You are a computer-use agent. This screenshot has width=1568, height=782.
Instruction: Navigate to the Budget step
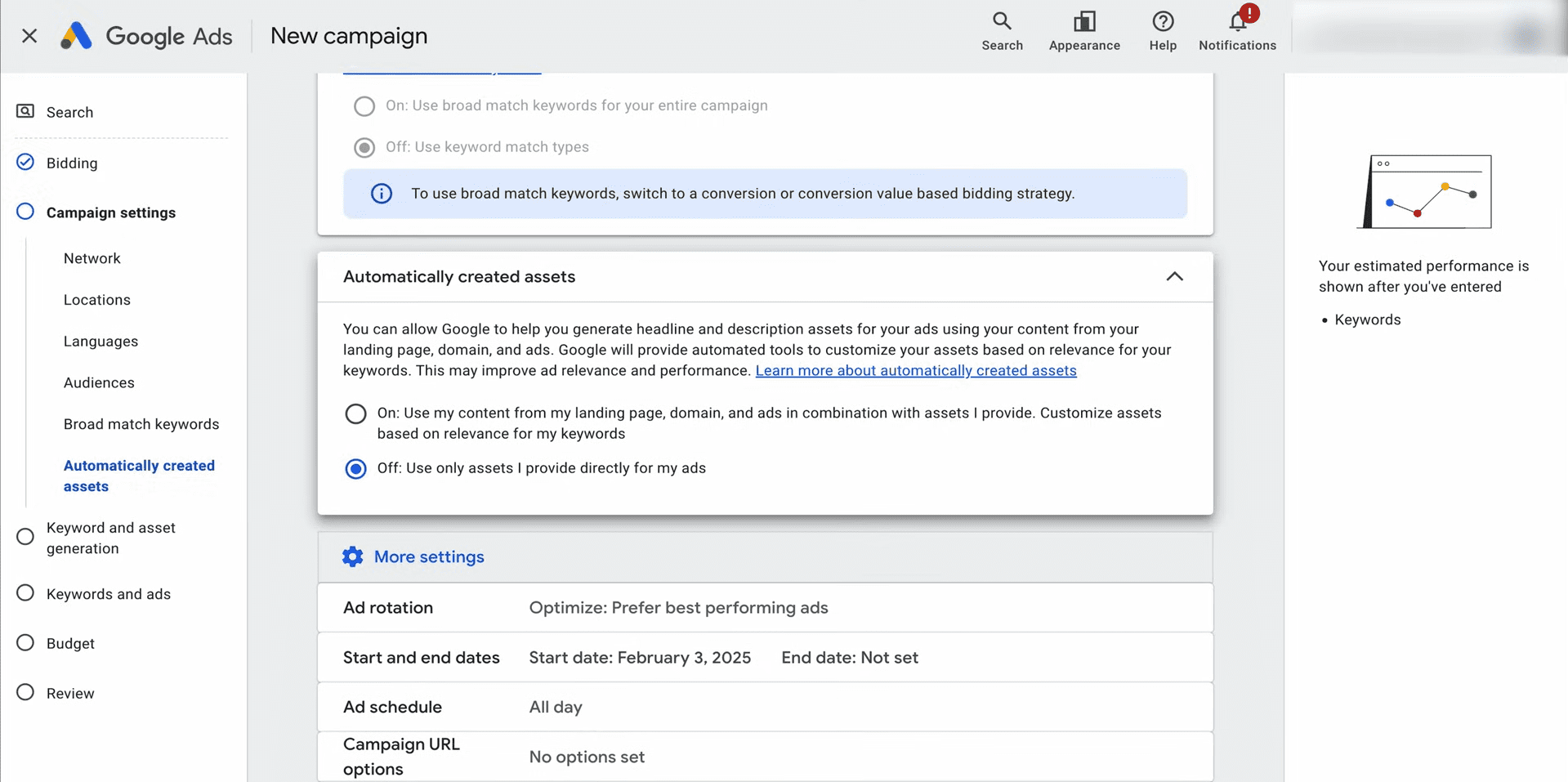pos(70,643)
